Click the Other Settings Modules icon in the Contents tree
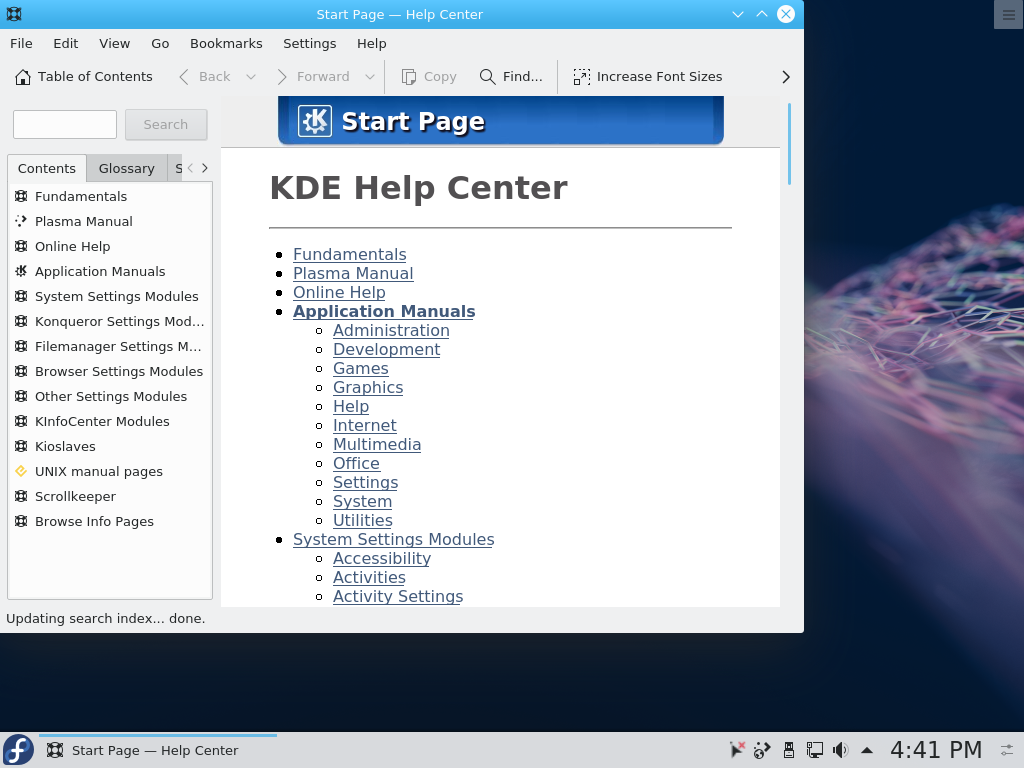The image size is (1024, 768). click(22, 396)
